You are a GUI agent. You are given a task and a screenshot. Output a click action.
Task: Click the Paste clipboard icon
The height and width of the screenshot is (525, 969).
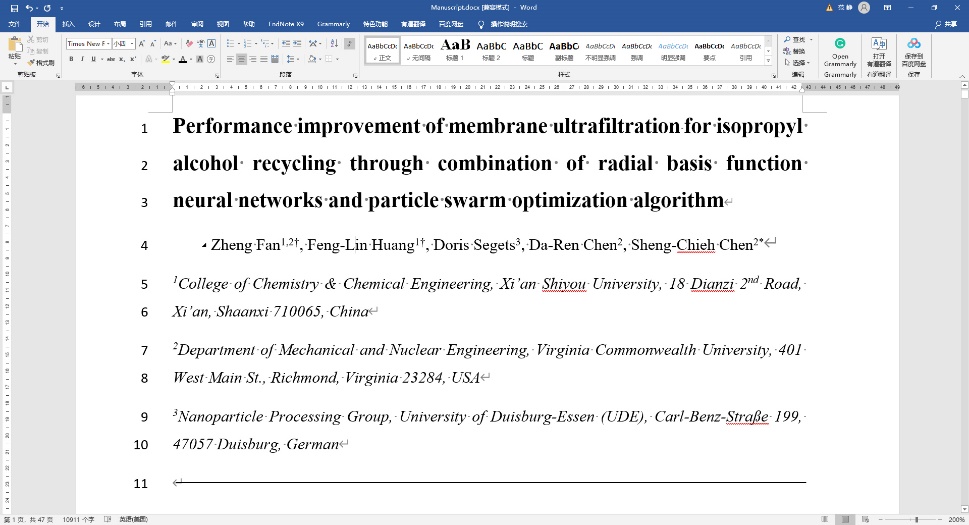(14, 45)
